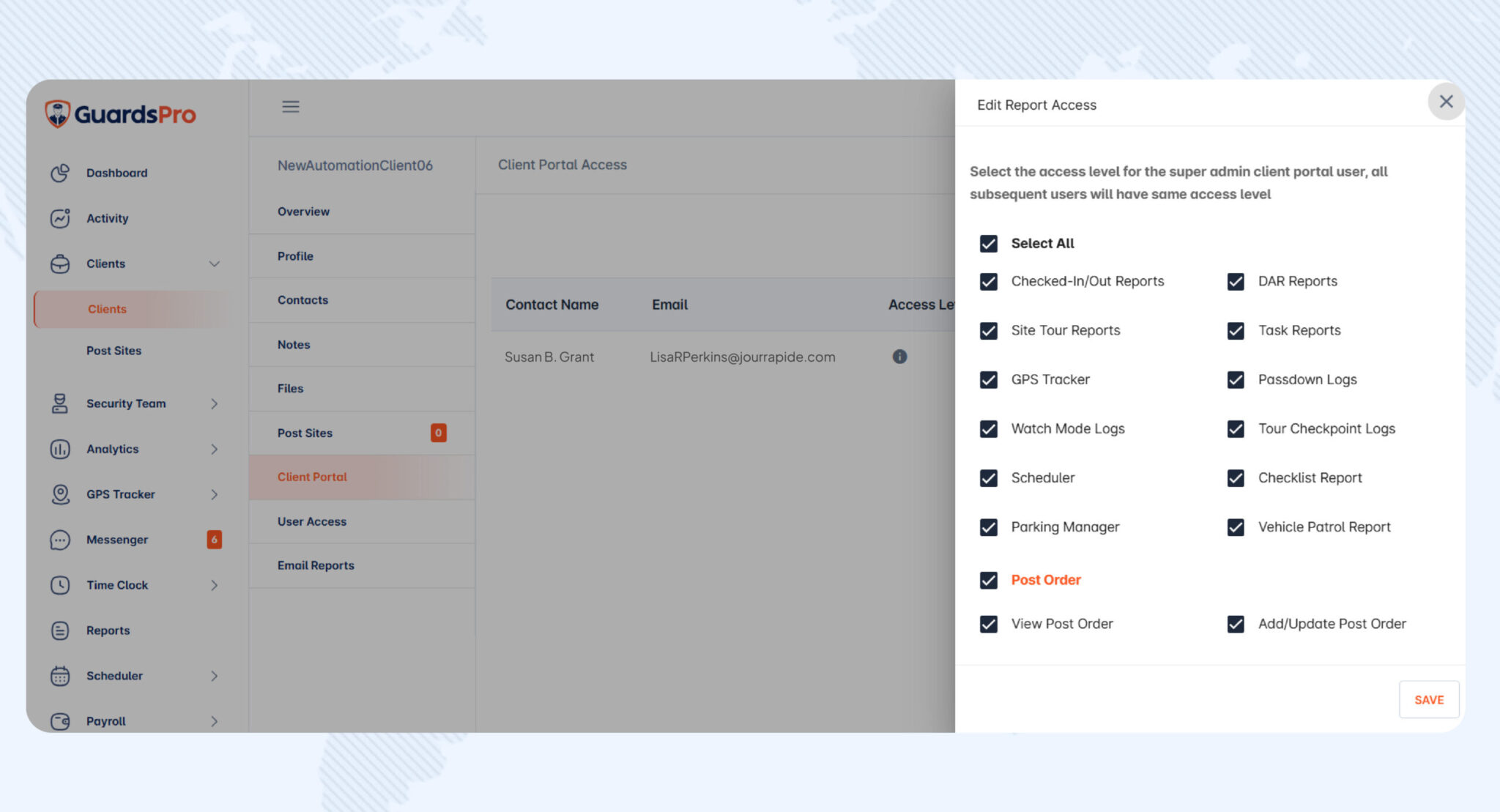
Task: Toggle Site Tour Reports checkbox
Action: 989,330
